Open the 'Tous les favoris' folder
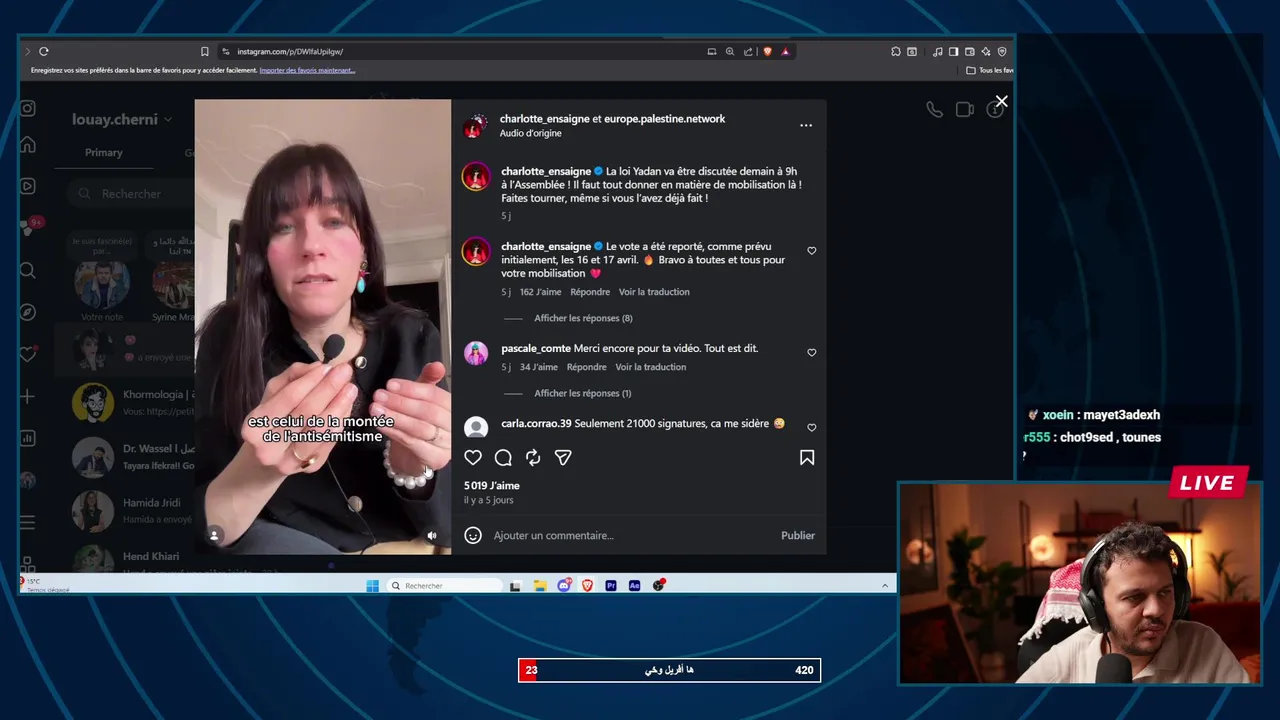This screenshot has width=1280, height=720. pyautogui.click(x=990, y=70)
